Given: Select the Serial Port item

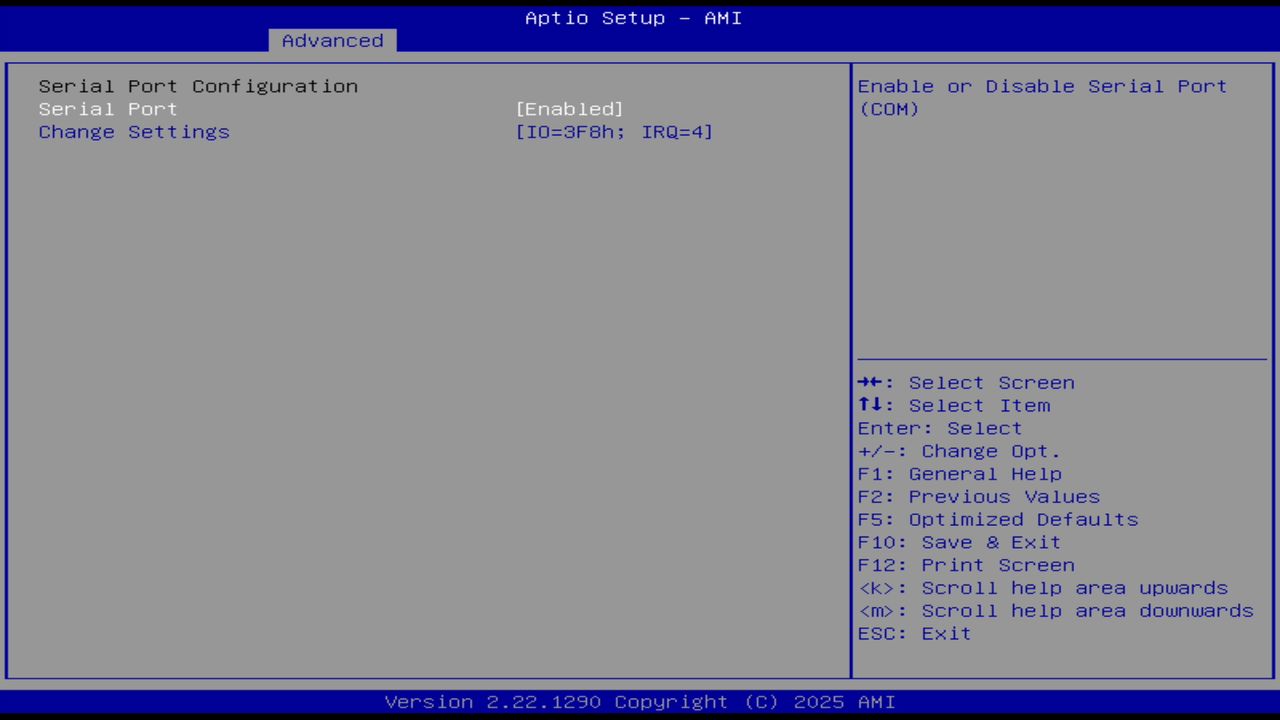Looking at the screenshot, I should tap(107, 109).
